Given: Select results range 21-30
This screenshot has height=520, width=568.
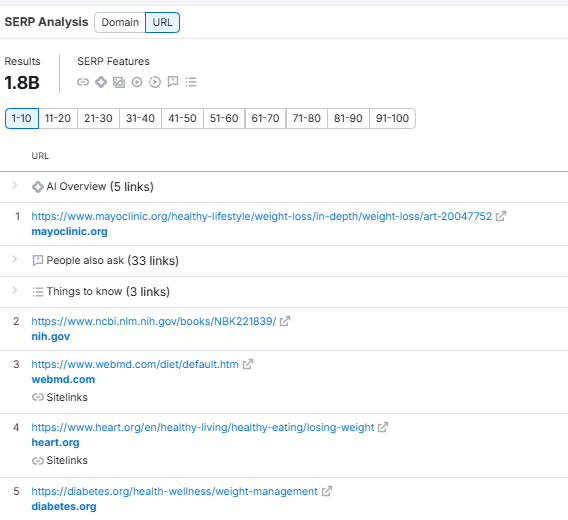Looking at the screenshot, I should pyautogui.click(x=99, y=118).
